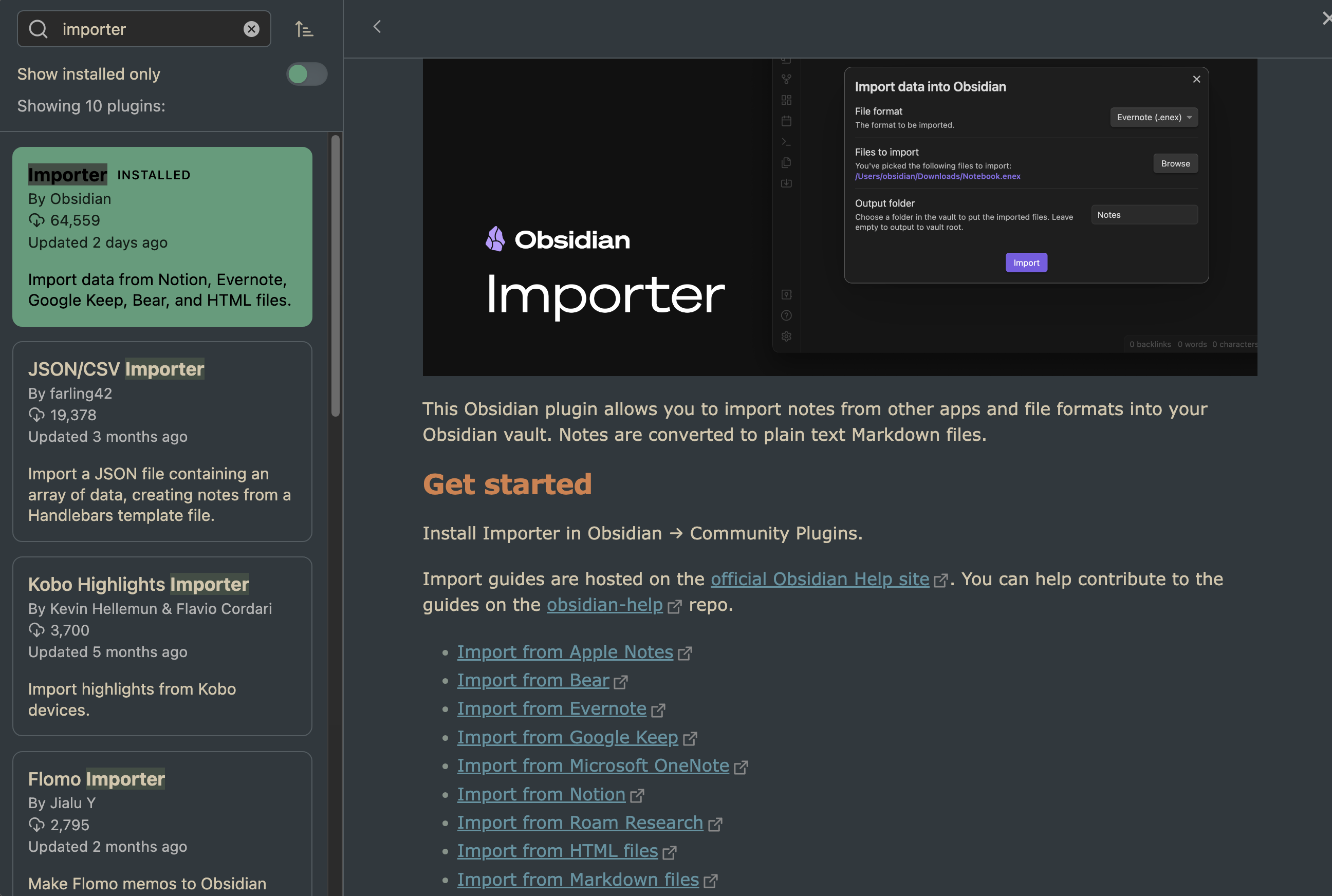Open "Import from Evernote" guide
This screenshot has width=1332, height=896.
[552, 708]
